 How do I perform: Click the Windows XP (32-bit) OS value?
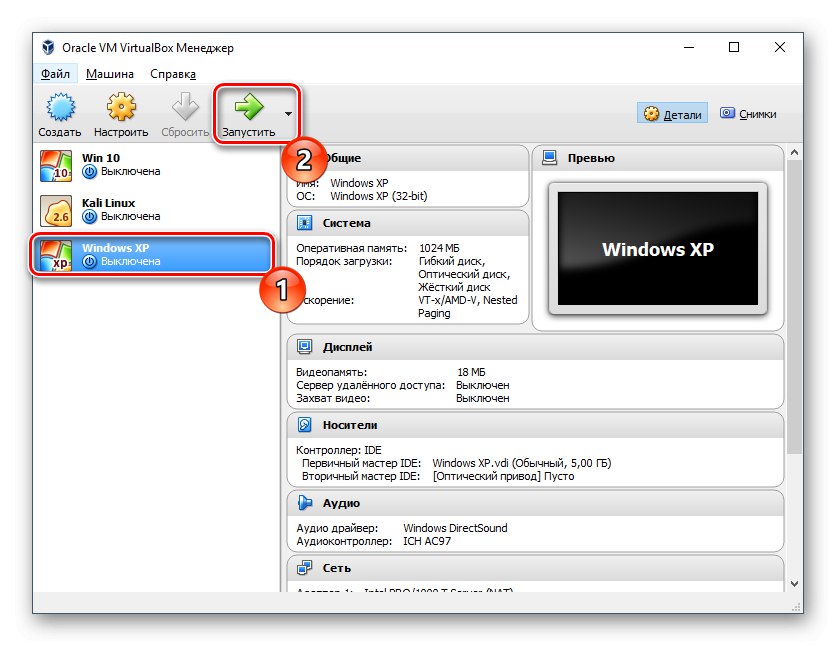point(379,196)
